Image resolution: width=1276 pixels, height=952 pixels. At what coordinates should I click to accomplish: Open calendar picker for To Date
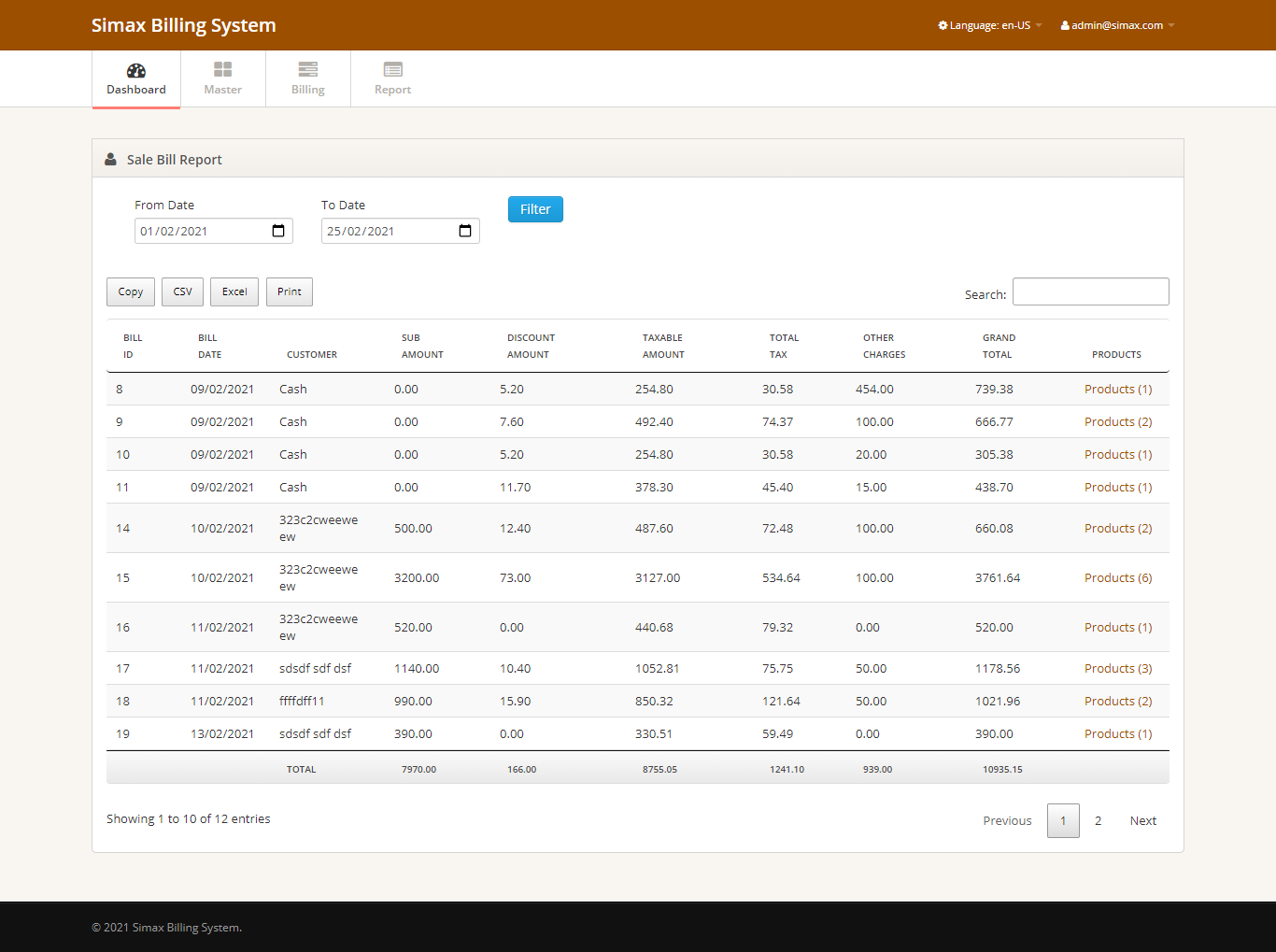pos(465,231)
